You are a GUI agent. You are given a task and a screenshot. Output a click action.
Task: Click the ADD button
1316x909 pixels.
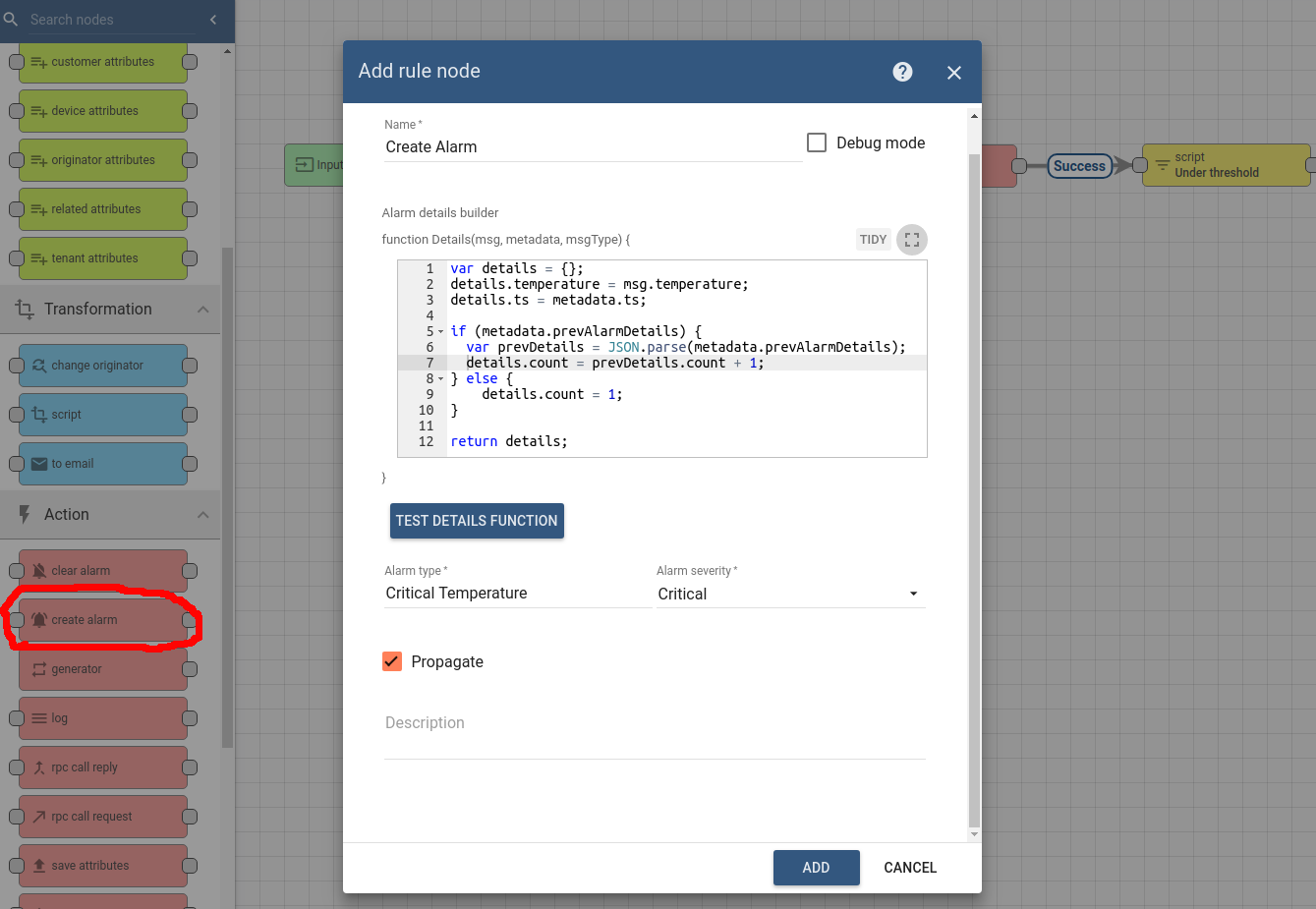pyautogui.click(x=816, y=868)
